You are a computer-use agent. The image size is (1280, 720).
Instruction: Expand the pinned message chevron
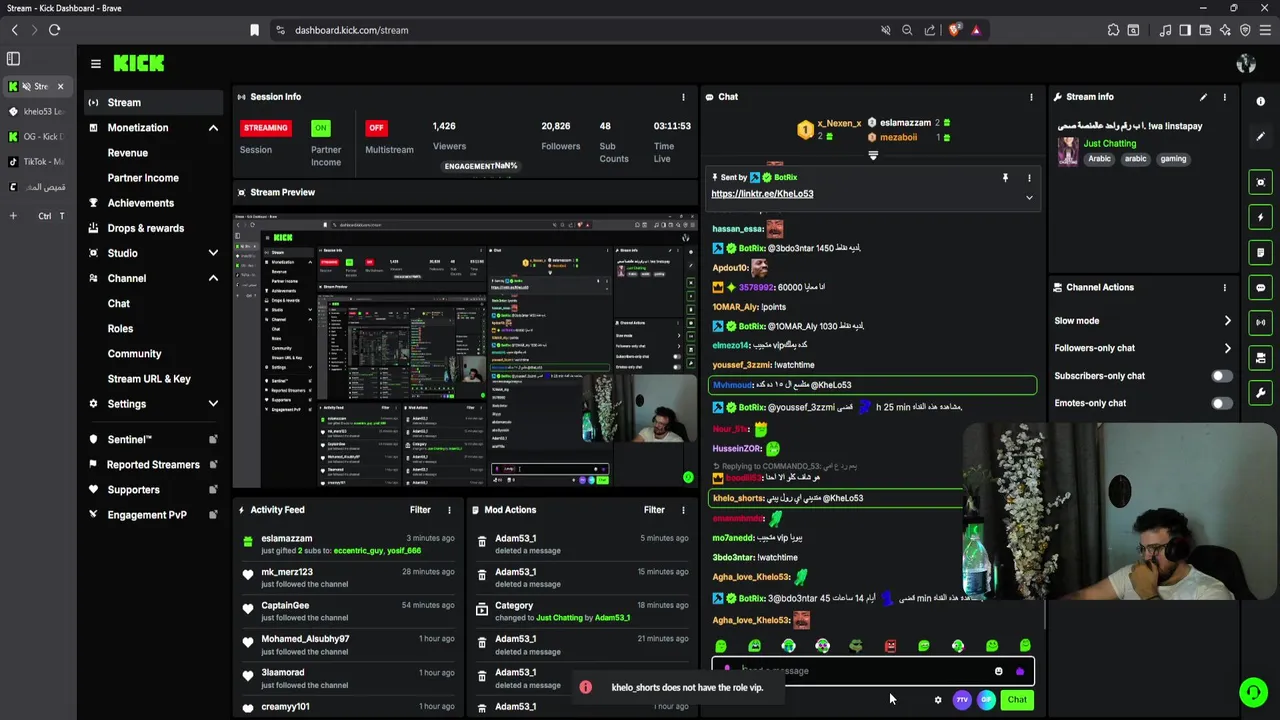[1029, 198]
